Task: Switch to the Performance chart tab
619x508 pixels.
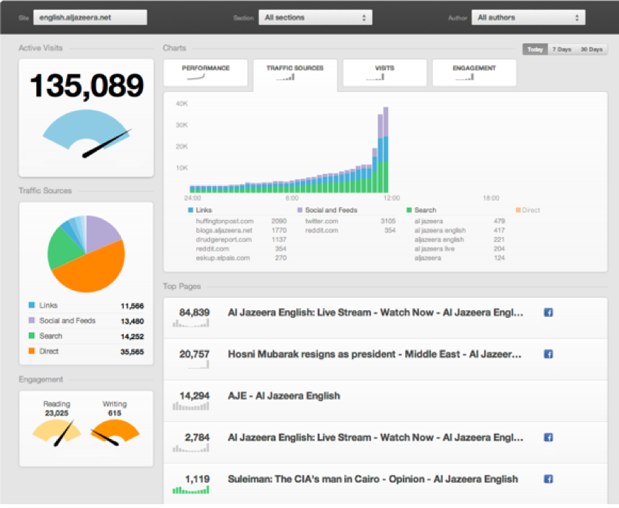Action: click(206, 73)
